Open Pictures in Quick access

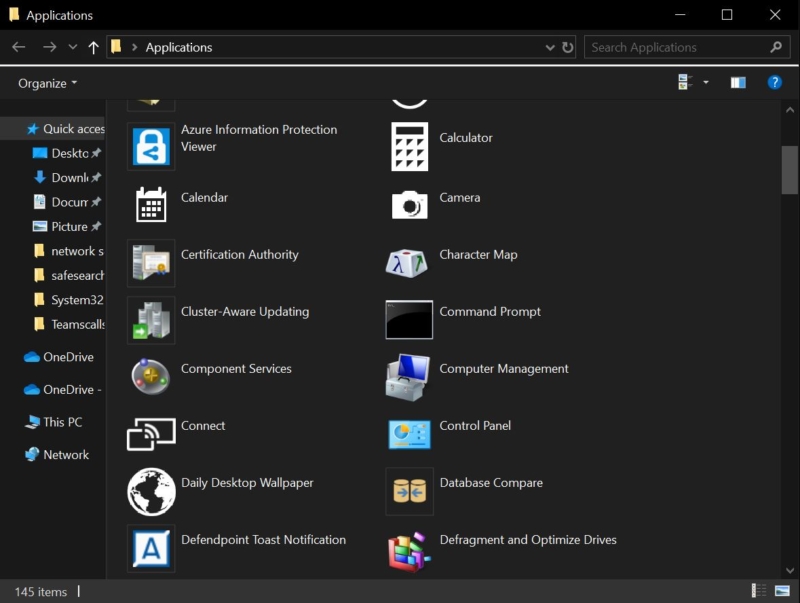click(x=66, y=227)
